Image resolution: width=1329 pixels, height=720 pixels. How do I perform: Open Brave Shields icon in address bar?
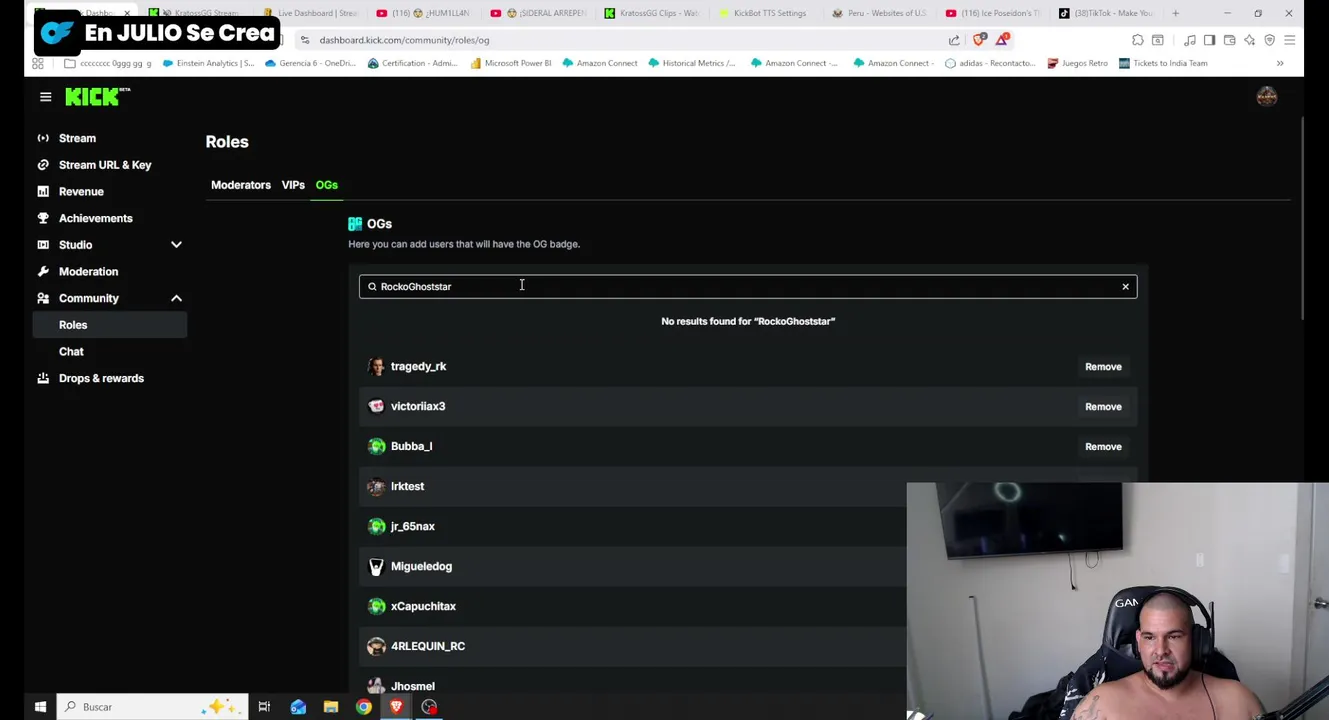[980, 40]
